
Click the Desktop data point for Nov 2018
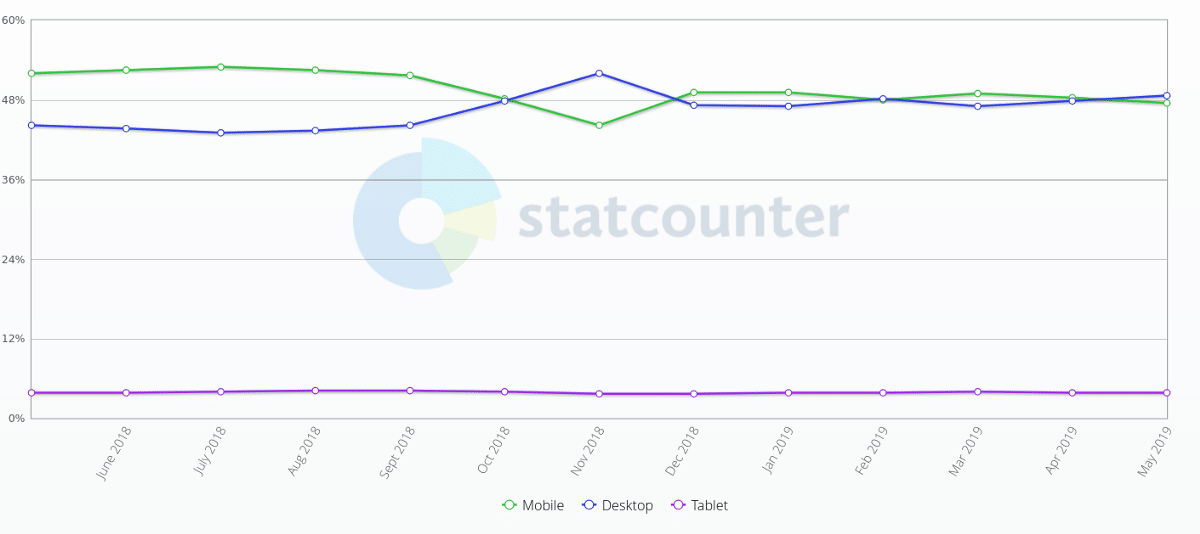tap(599, 73)
